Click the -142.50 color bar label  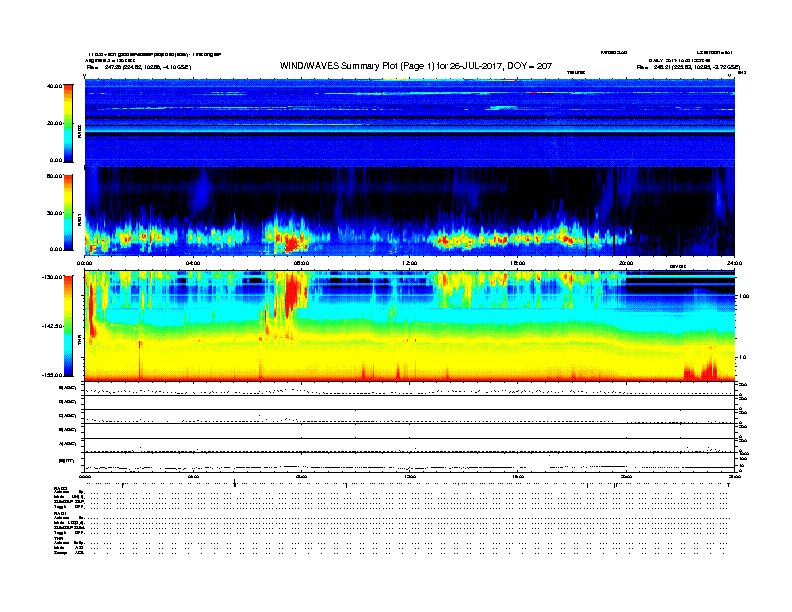[x=52, y=326]
